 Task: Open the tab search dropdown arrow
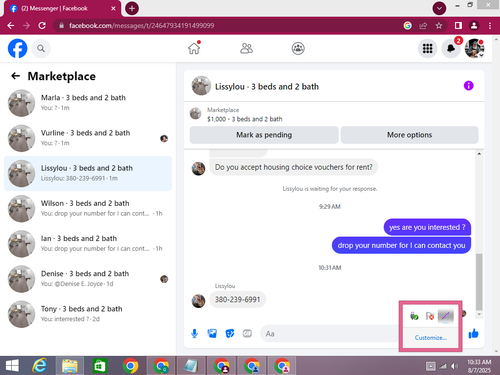pyautogui.click(x=439, y=8)
